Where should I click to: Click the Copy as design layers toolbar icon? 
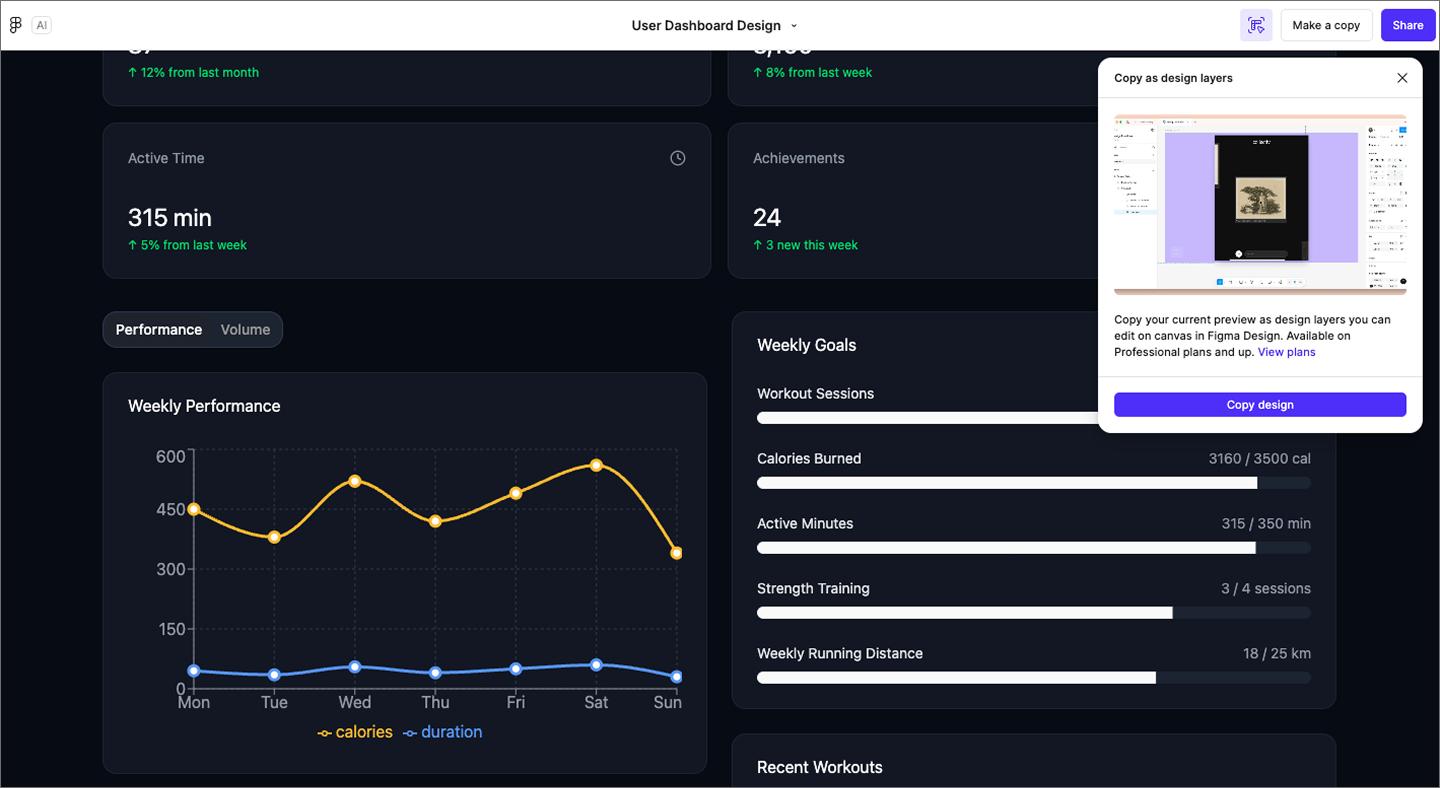click(x=1256, y=24)
